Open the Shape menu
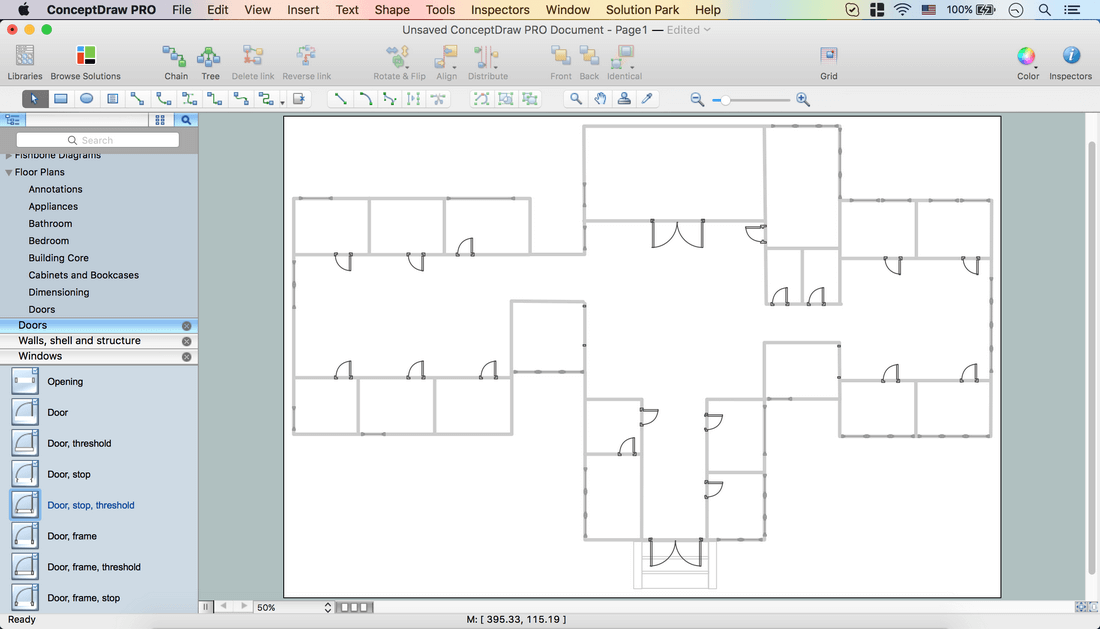This screenshot has height=629, width=1100. 392,10
